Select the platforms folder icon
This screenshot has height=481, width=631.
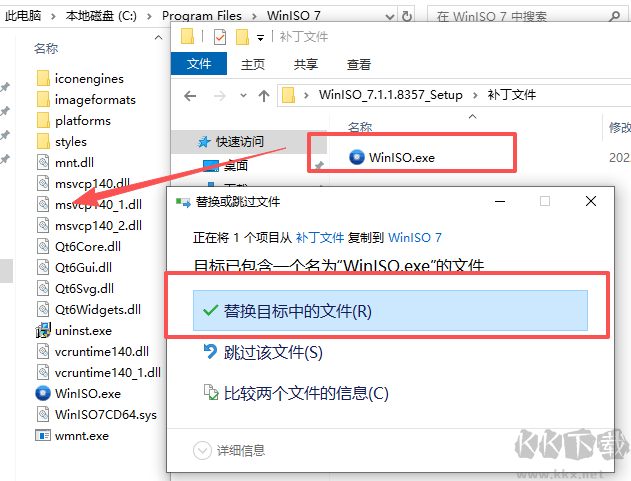click(43, 120)
